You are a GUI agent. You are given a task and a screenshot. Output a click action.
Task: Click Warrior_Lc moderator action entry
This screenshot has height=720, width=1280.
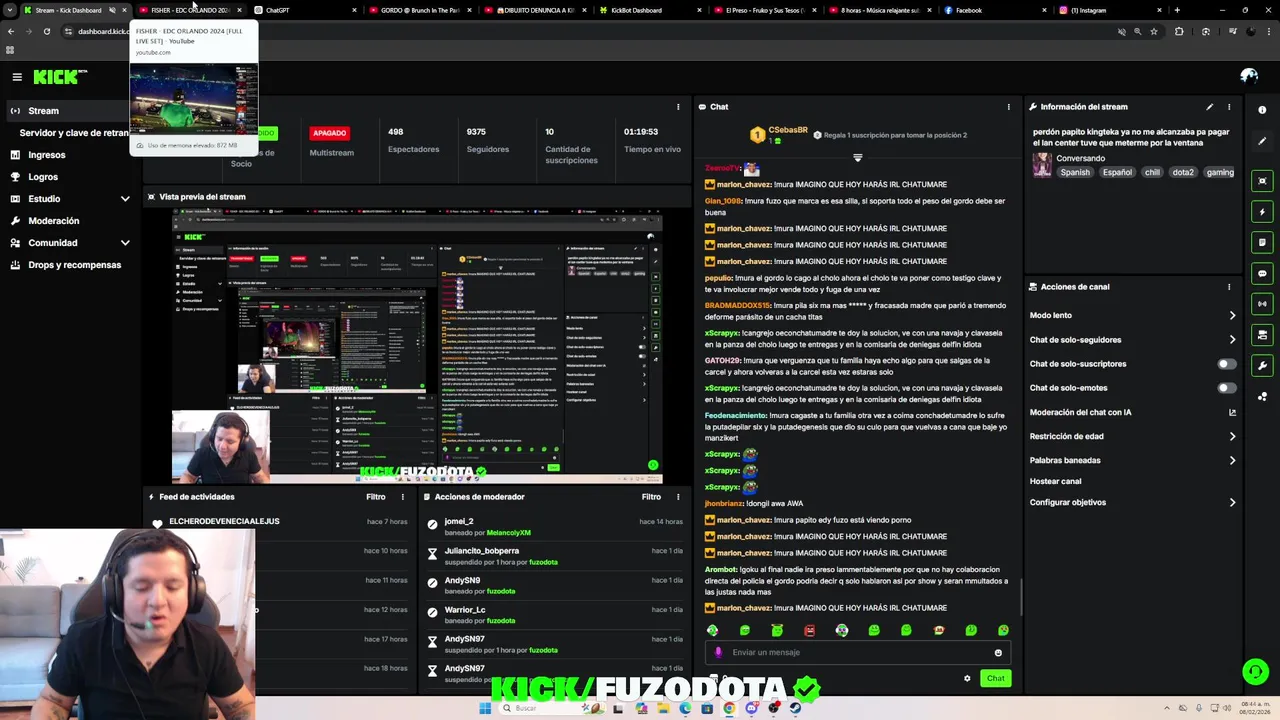[555, 615]
